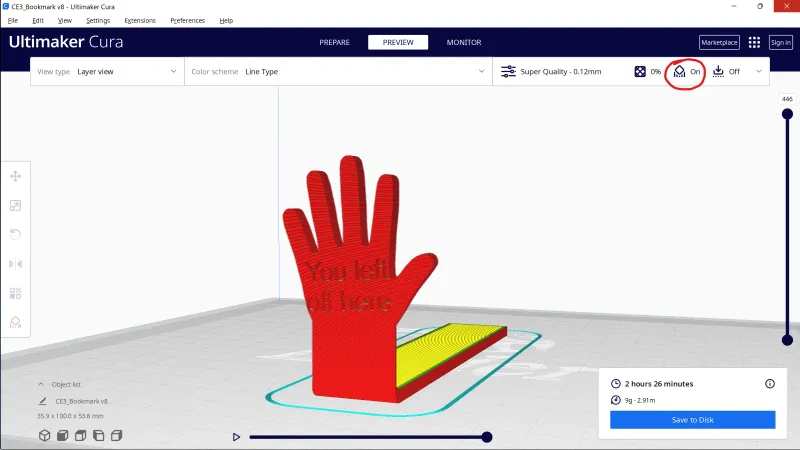Select the Support Blocker tool

15,322
